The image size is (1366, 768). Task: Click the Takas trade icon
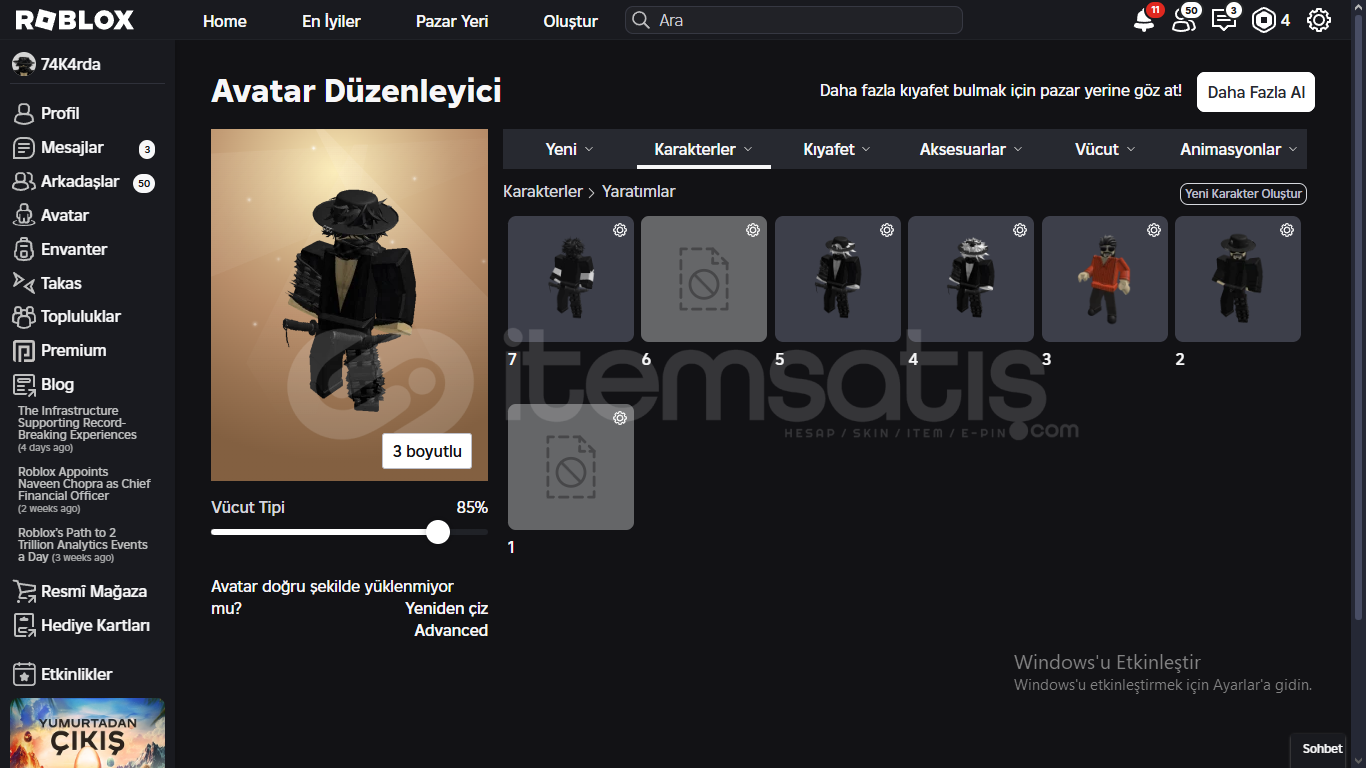pos(24,283)
